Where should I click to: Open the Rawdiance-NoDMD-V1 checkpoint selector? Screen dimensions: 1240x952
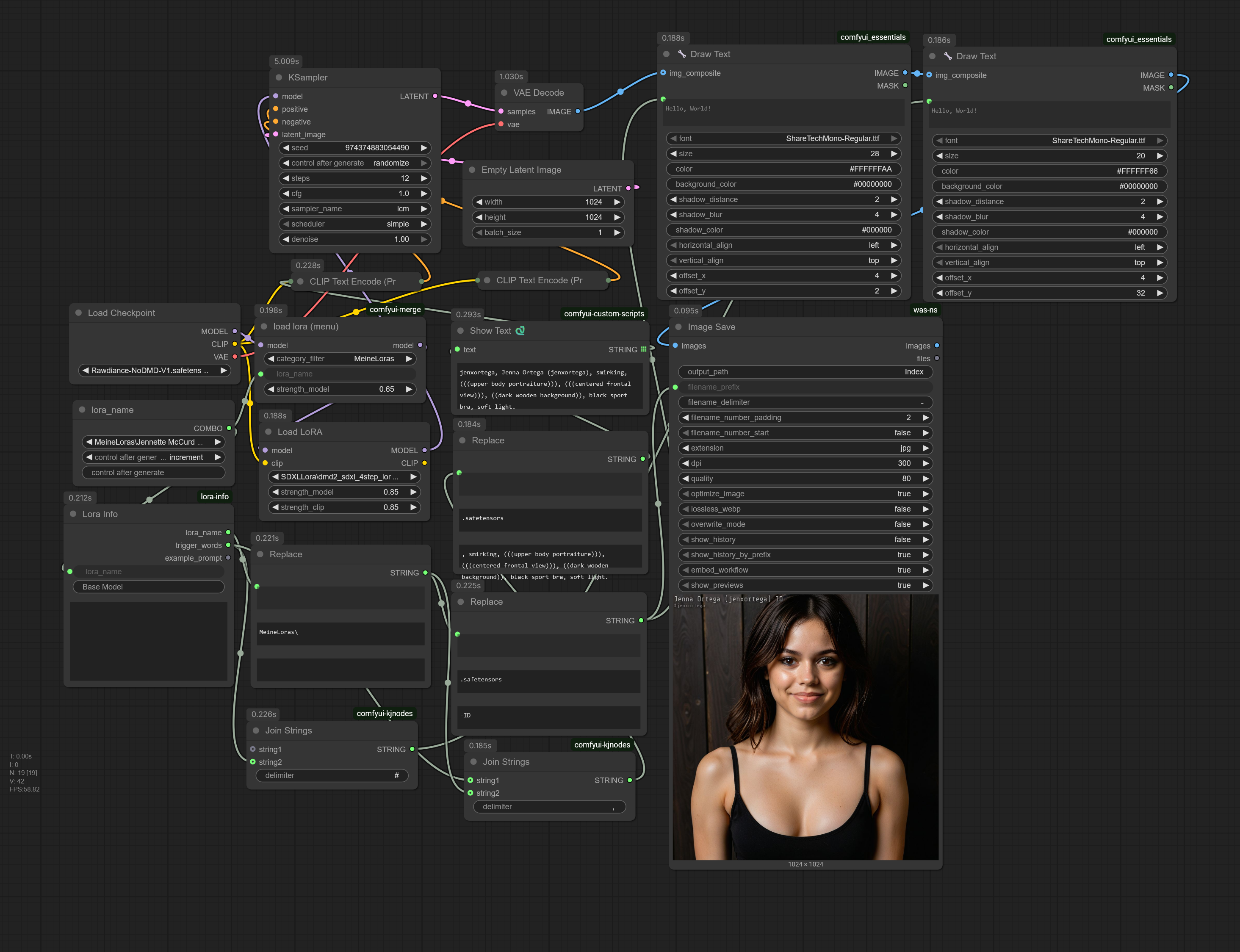[x=155, y=371]
